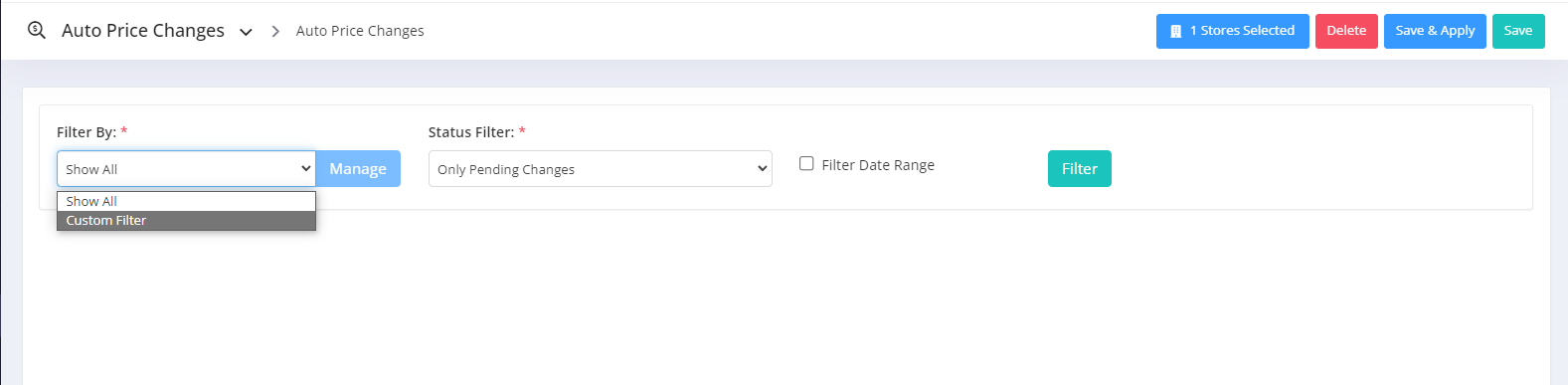Viewport: 1568px width, 385px height.
Task: Click the Filter Date Range label text
Action: pos(878,165)
